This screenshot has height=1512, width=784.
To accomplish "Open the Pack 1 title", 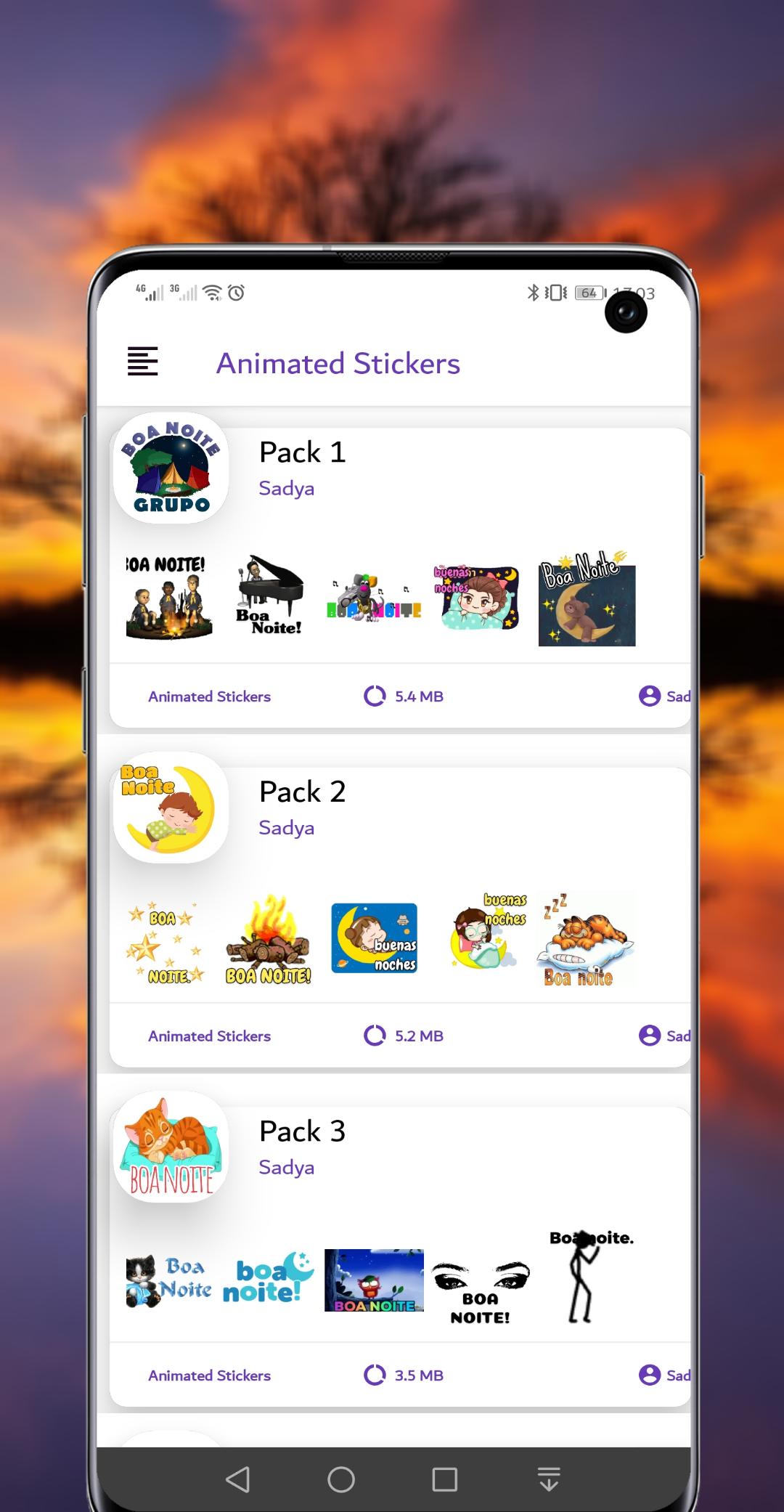I will click(x=302, y=452).
